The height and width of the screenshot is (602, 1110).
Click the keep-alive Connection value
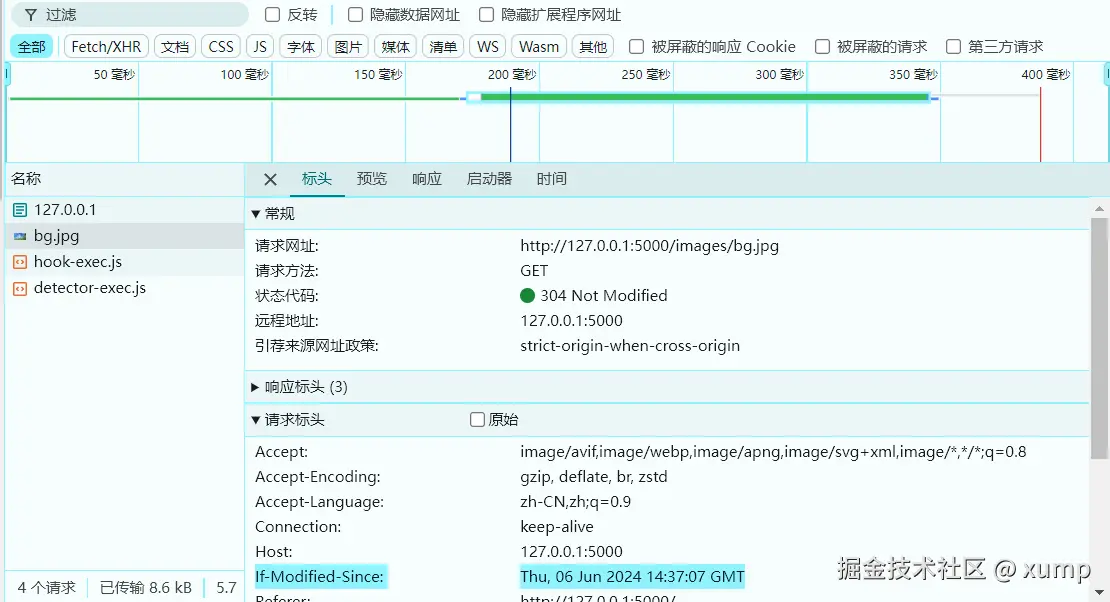557,527
